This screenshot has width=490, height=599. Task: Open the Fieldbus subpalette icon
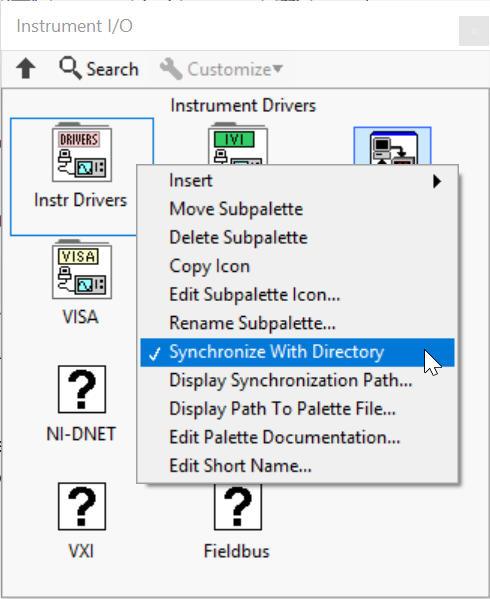pos(238,507)
